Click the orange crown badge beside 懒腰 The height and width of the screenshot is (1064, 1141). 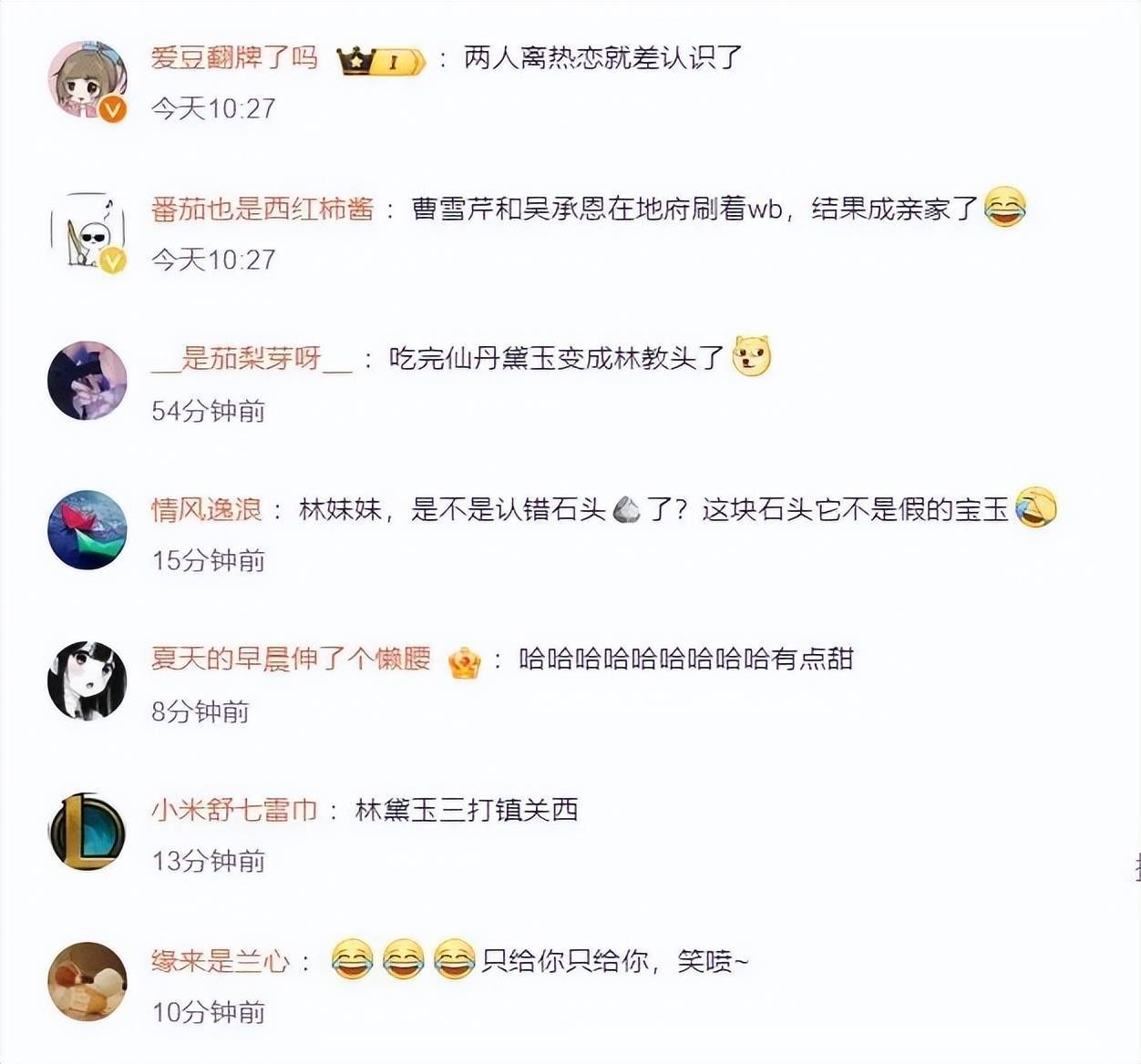click(x=464, y=661)
